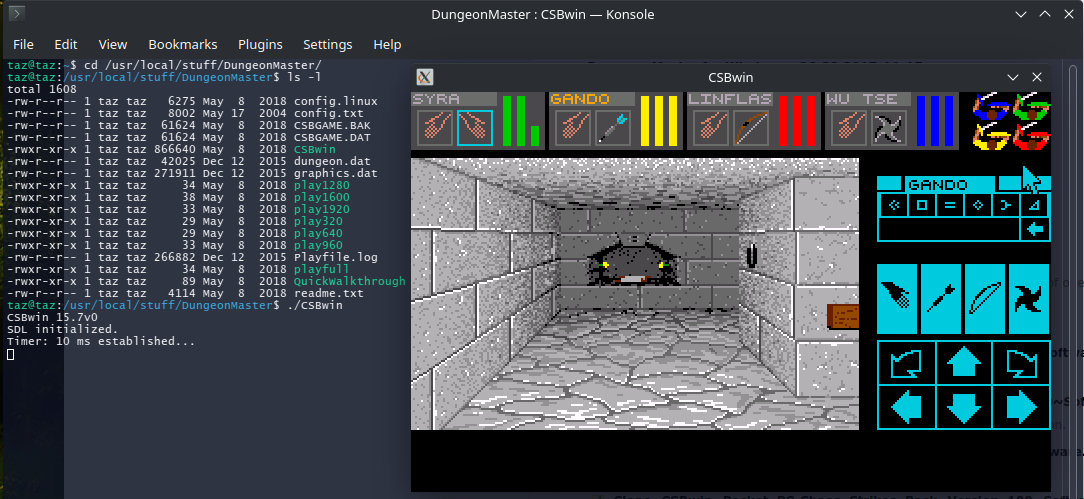
Task: Select the bow attack action icon
Action: (985, 299)
